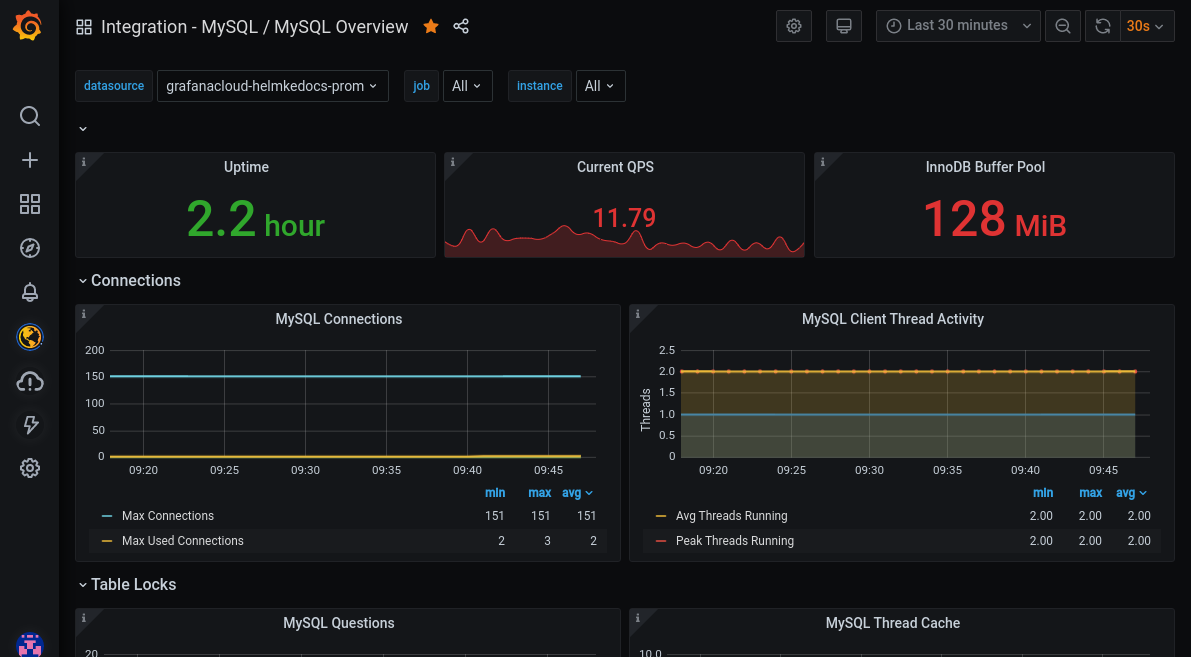This screenshot has height=657, width=1191.
Task: Open Explore compass icon in sidebar
Action: click(x=30, y=248)
